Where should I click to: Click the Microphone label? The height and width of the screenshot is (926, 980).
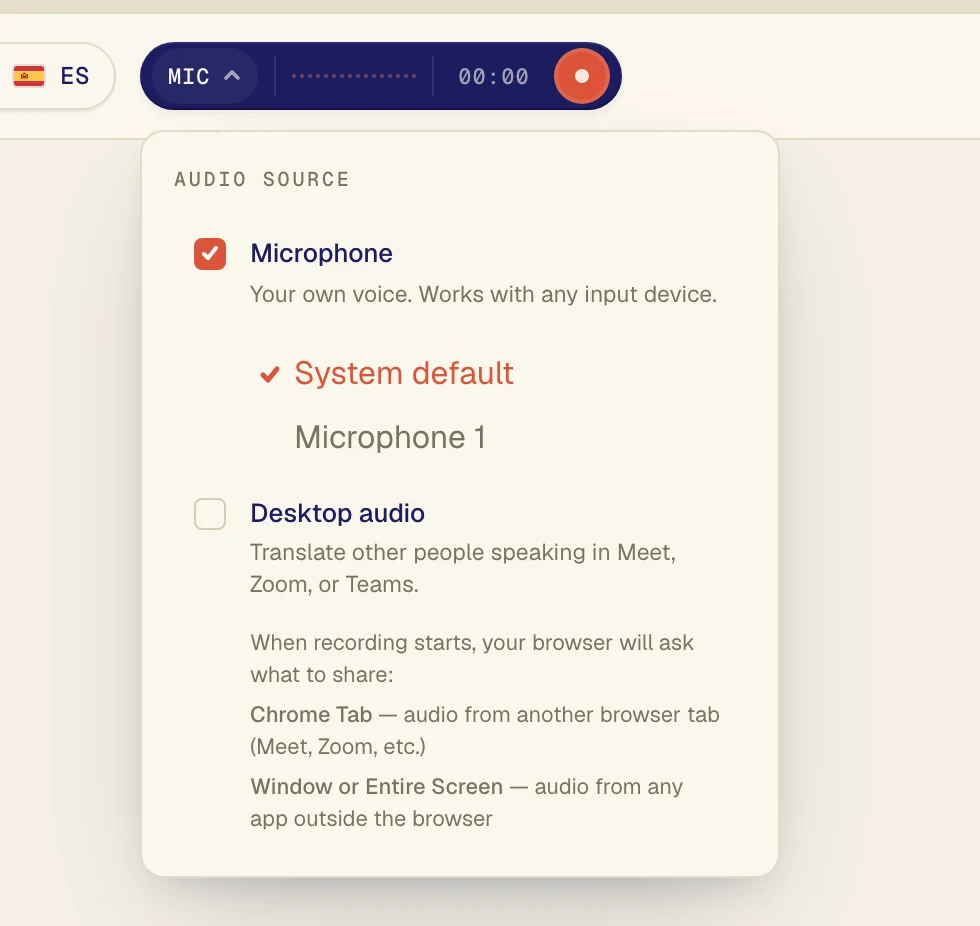321,253
